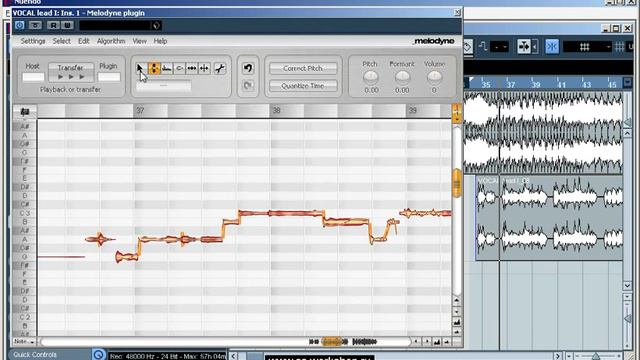
Task: Select the move notes tool with arrows
Action: pos(204,69)
